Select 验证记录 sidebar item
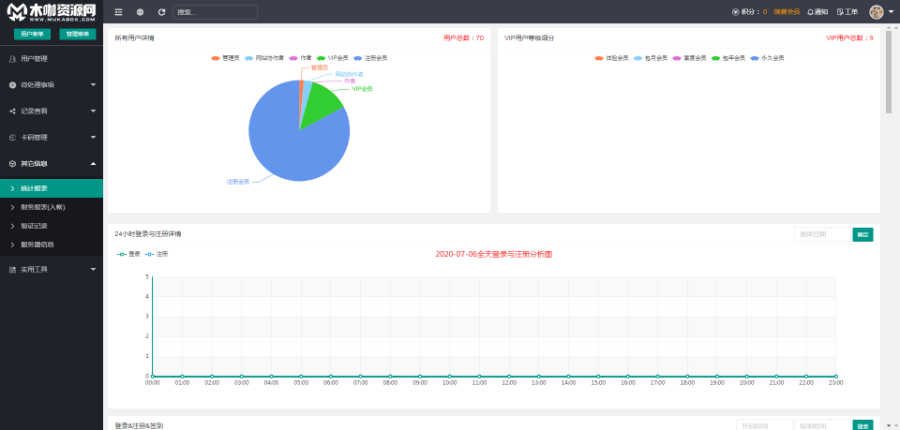 click(34, 225)
